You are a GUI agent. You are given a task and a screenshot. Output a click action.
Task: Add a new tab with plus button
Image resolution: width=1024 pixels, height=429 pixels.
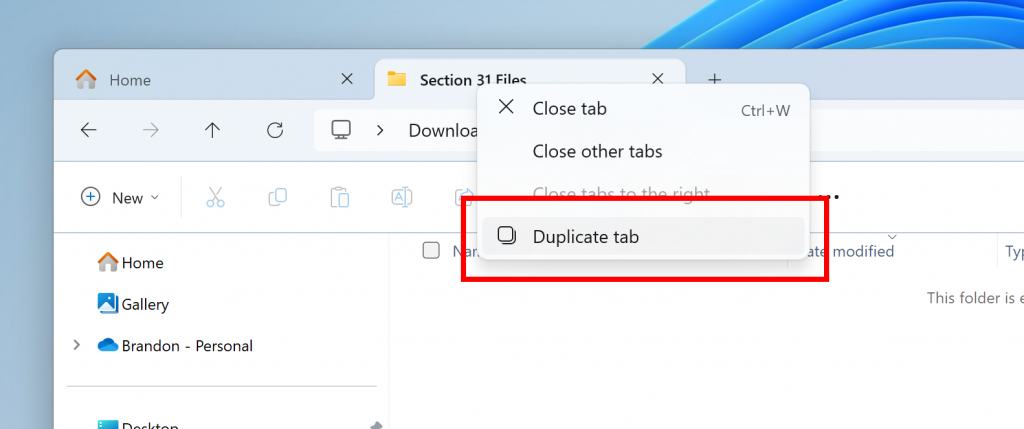[714, 79]
